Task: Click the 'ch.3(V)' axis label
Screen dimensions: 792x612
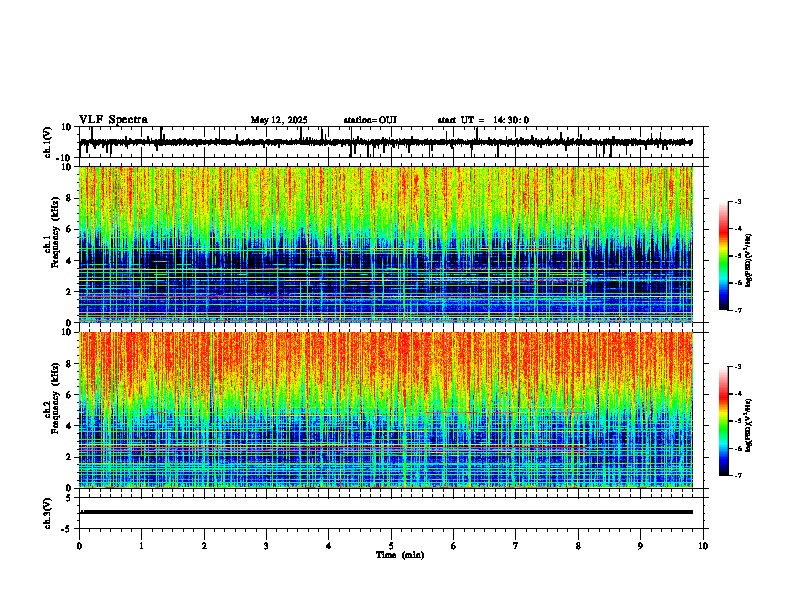Action: click(48, 513)
